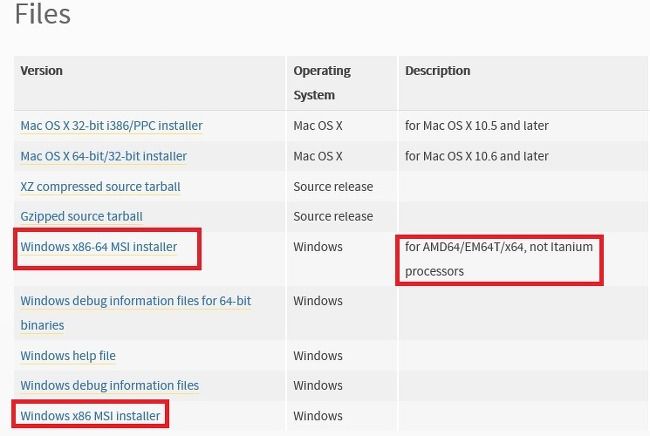Select the 'for Mac OS X 10.5 and later' description

[477, 126]
